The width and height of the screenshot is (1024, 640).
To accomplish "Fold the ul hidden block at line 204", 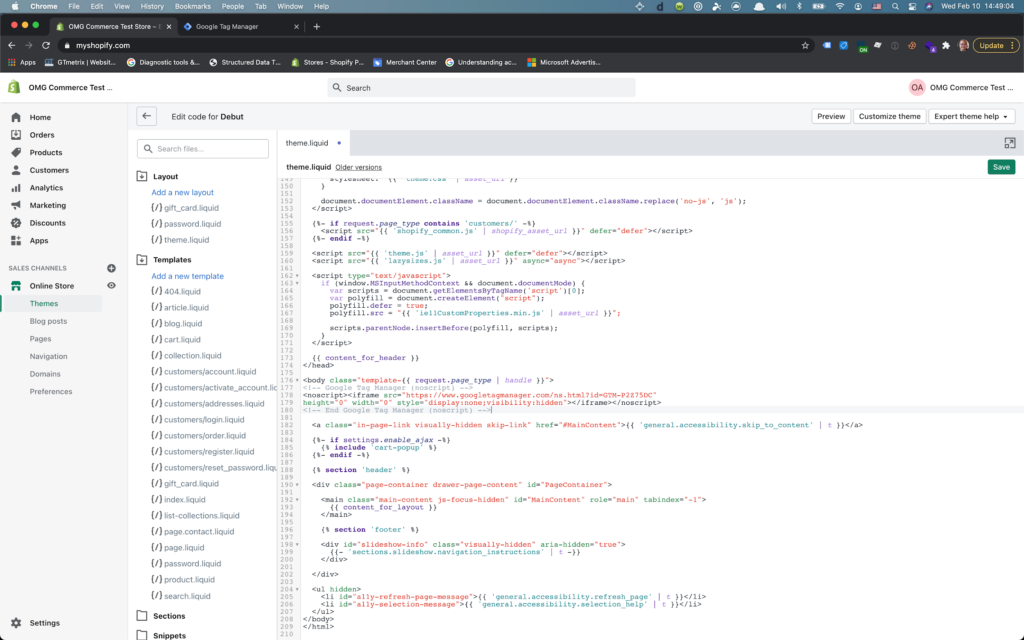I will coord(297,589).
